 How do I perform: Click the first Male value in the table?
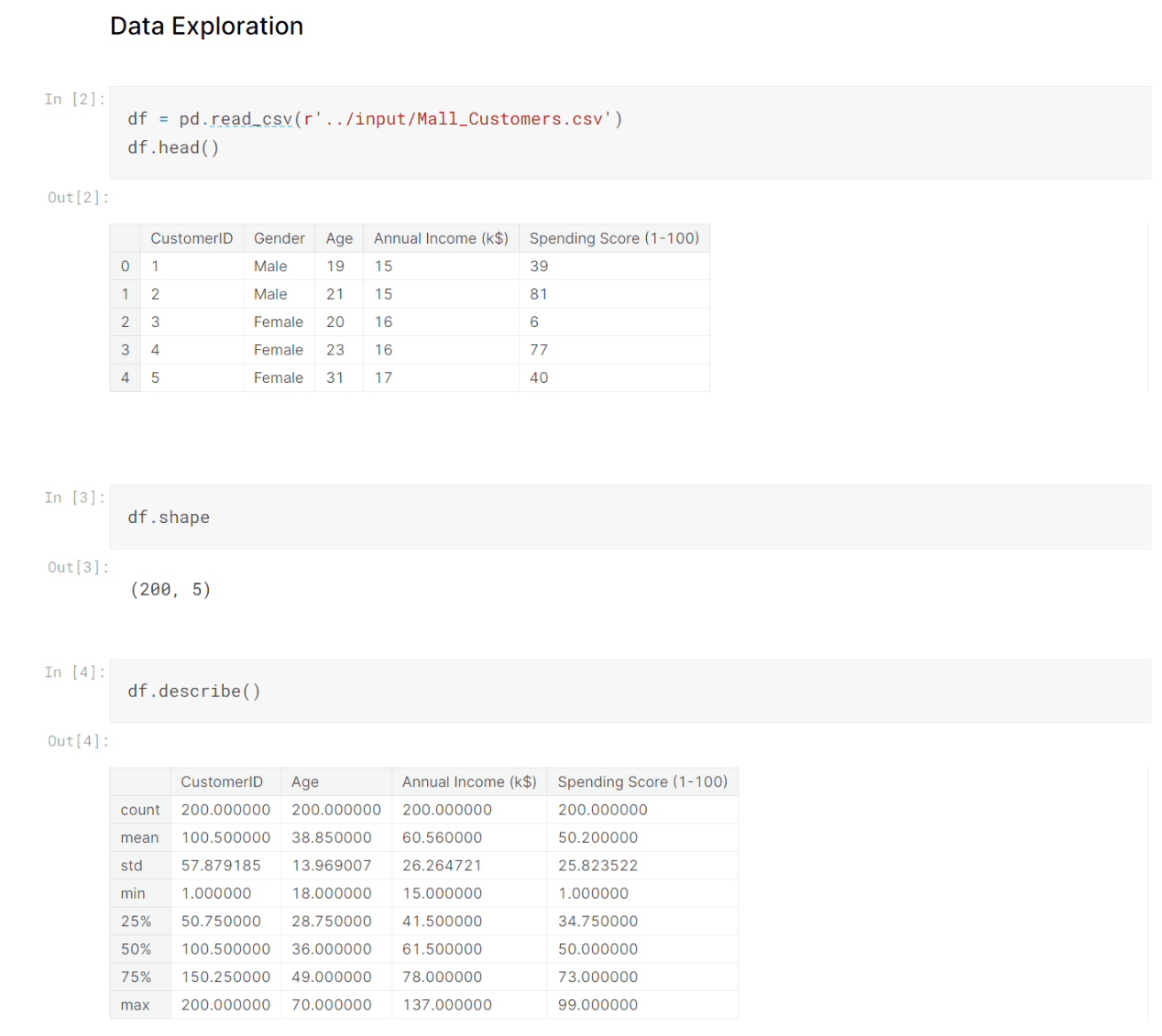269,266
